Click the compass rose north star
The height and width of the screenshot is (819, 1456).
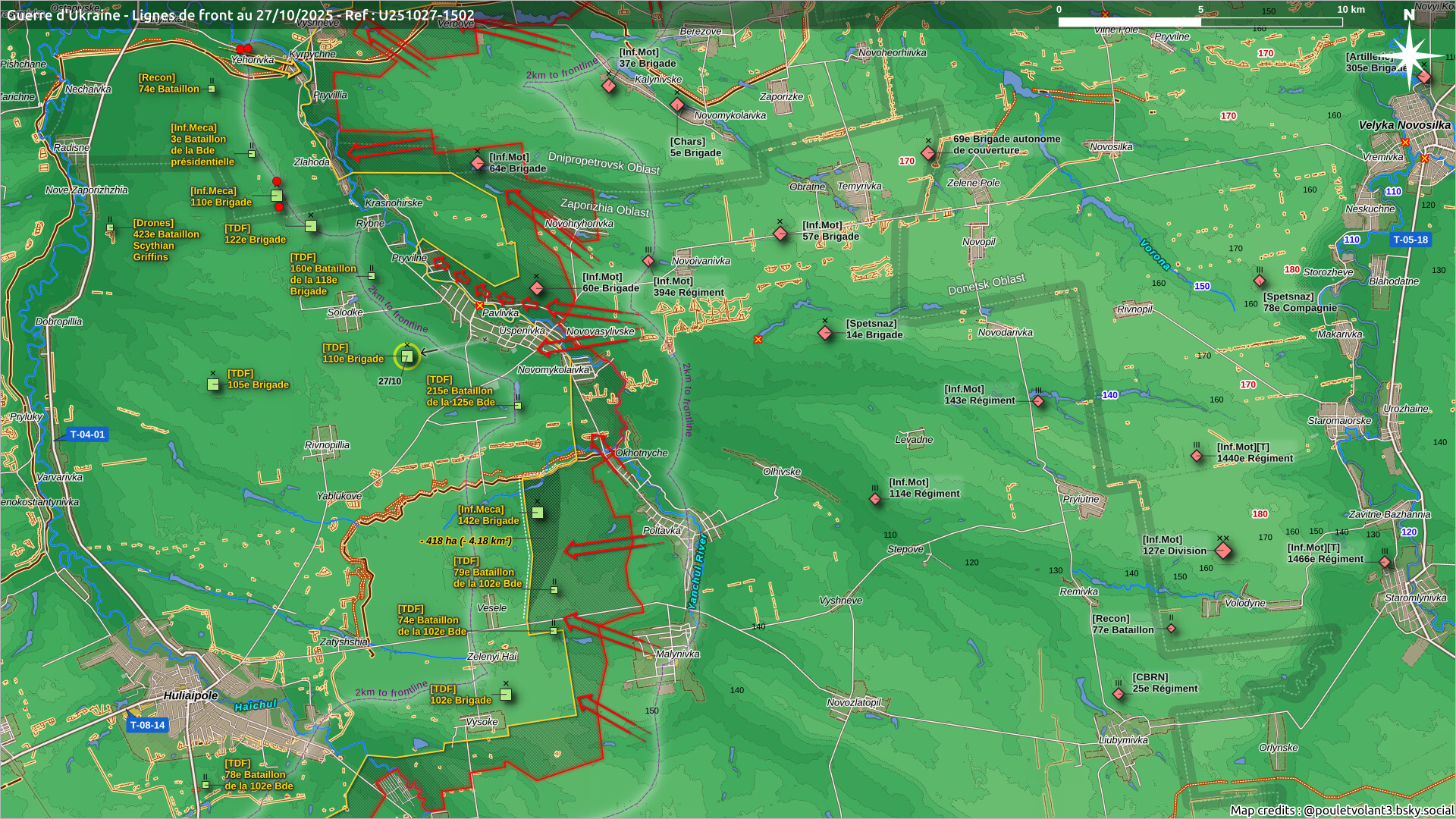(x=1410, y=55)
